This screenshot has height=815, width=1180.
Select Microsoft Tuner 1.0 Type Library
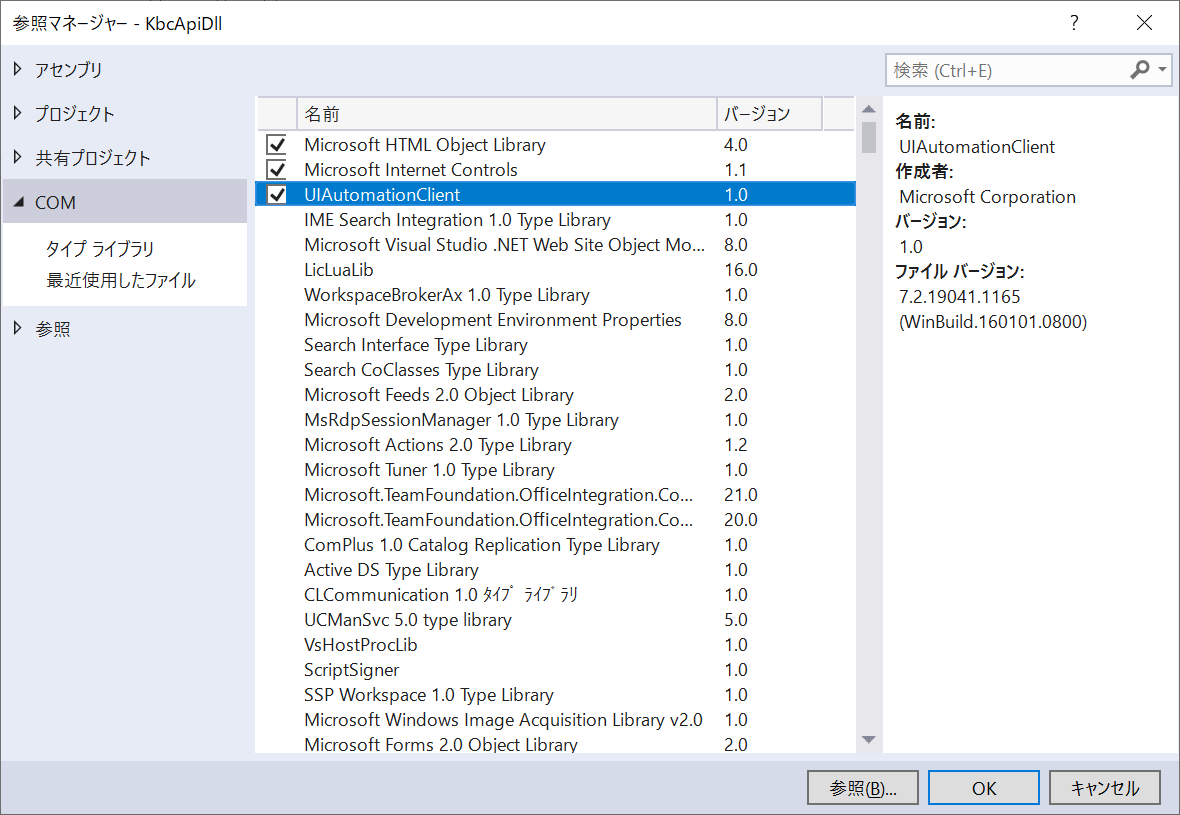[x=555, y=469]
